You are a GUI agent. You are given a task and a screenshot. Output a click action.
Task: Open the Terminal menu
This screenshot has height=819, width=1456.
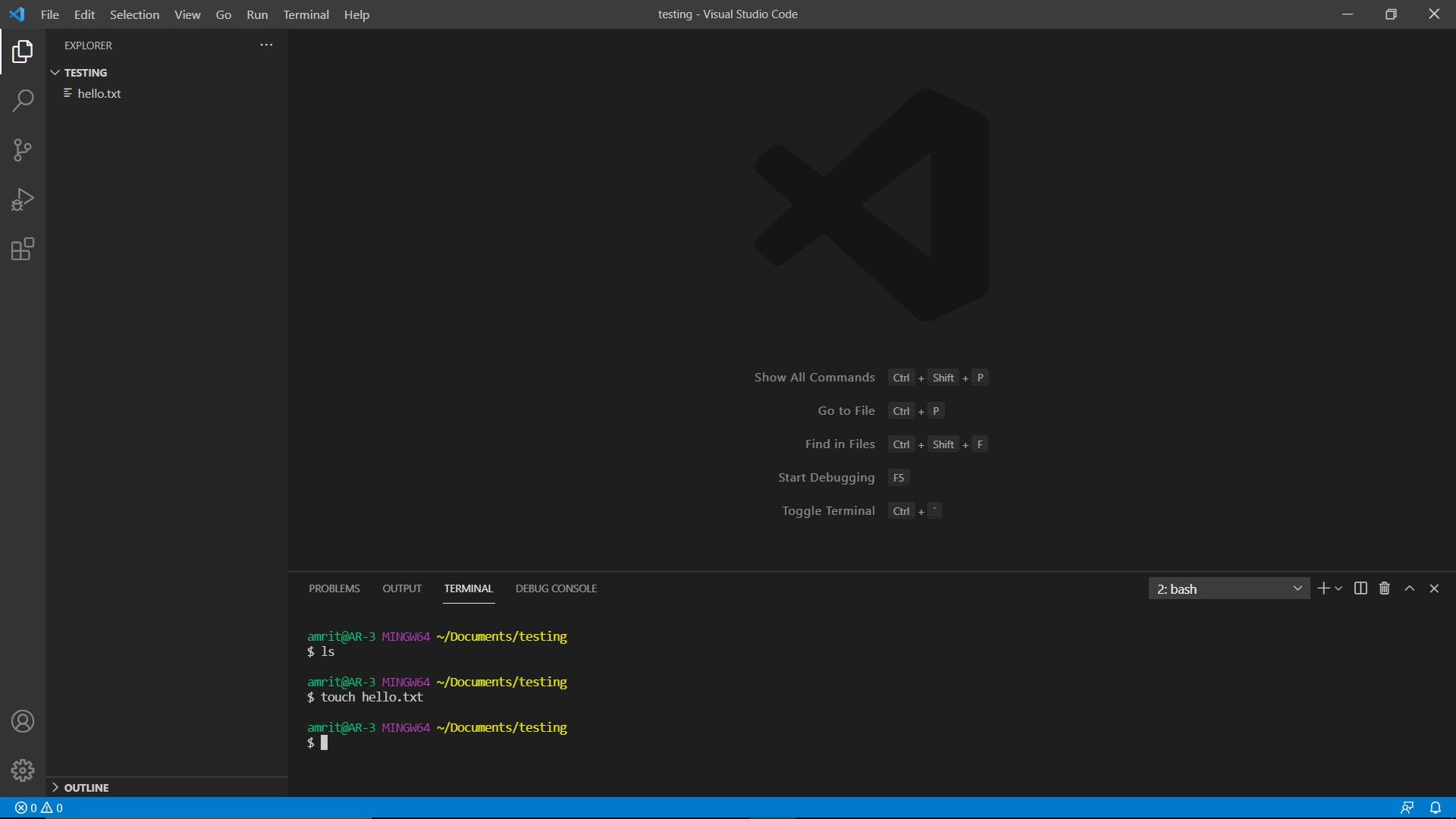[306, 14]
